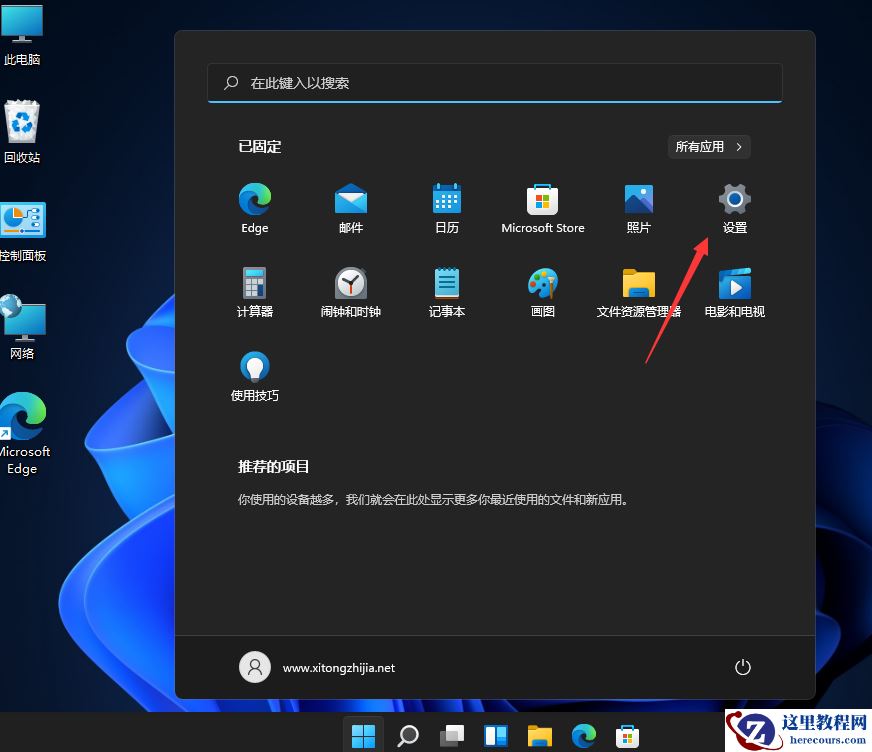This screenshot has height=752, width=872.
Task: Open 文件资源管理器 (File Explorer) from pinned apps
Action: click(638, 291)
